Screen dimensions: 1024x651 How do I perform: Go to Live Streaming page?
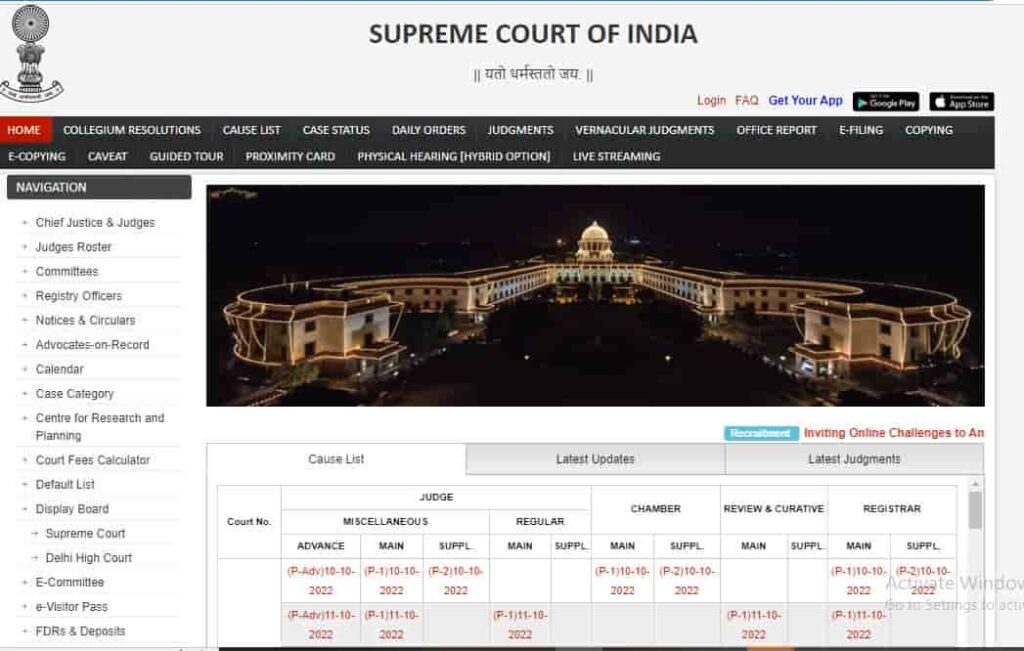click(x=616, y=156)
